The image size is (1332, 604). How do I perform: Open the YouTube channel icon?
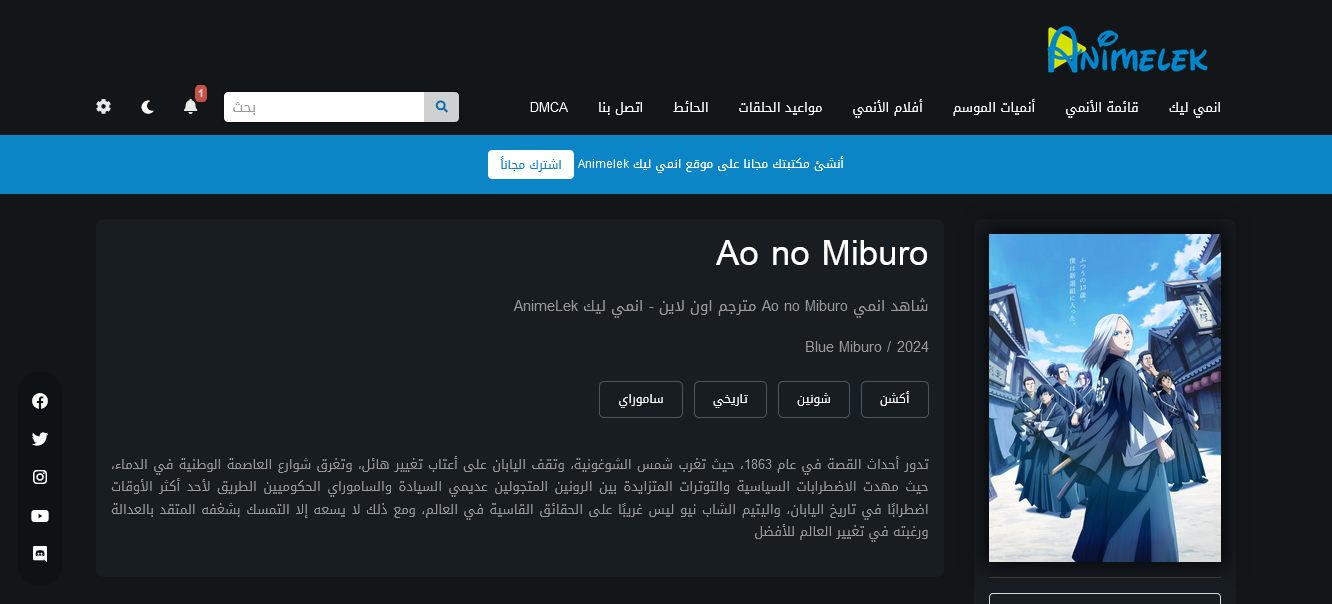click(40, 516)
